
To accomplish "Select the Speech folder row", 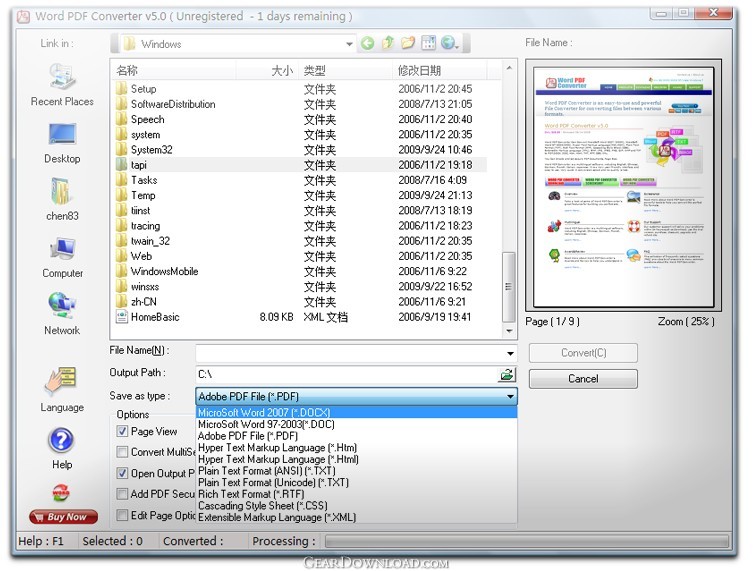I will [301, 119].
